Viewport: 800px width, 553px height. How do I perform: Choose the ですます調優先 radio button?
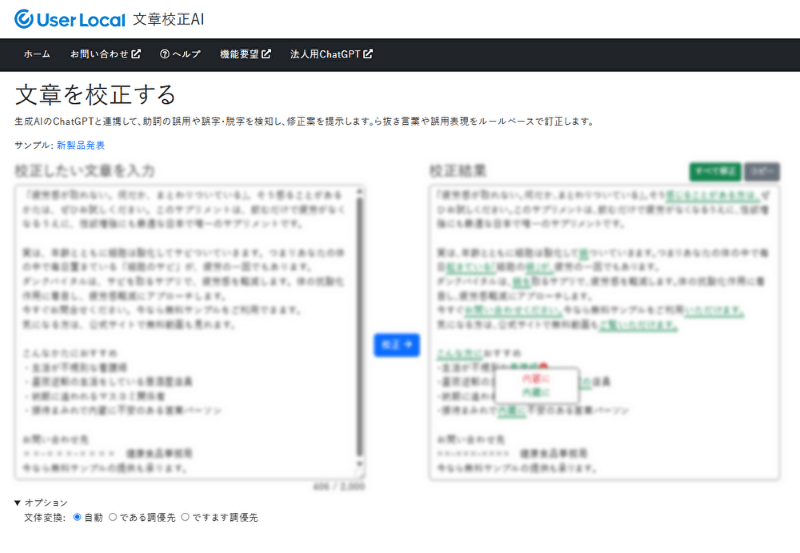pos(185,517)
